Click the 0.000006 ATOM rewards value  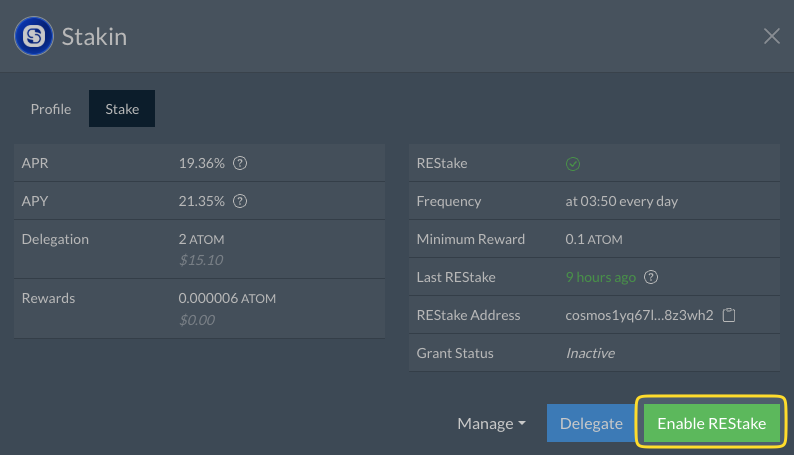pyautogui.click(x=227, y=298)
